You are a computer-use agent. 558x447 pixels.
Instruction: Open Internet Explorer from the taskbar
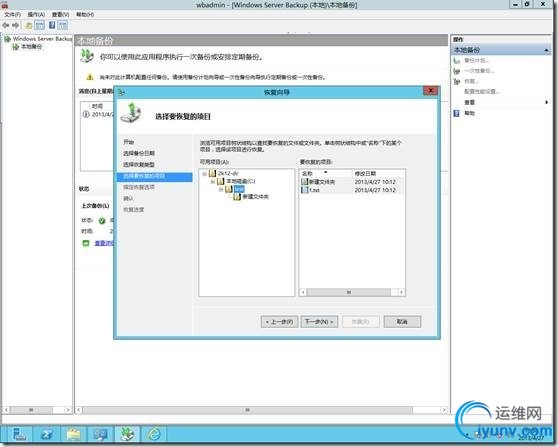click(x=154, y=434)
